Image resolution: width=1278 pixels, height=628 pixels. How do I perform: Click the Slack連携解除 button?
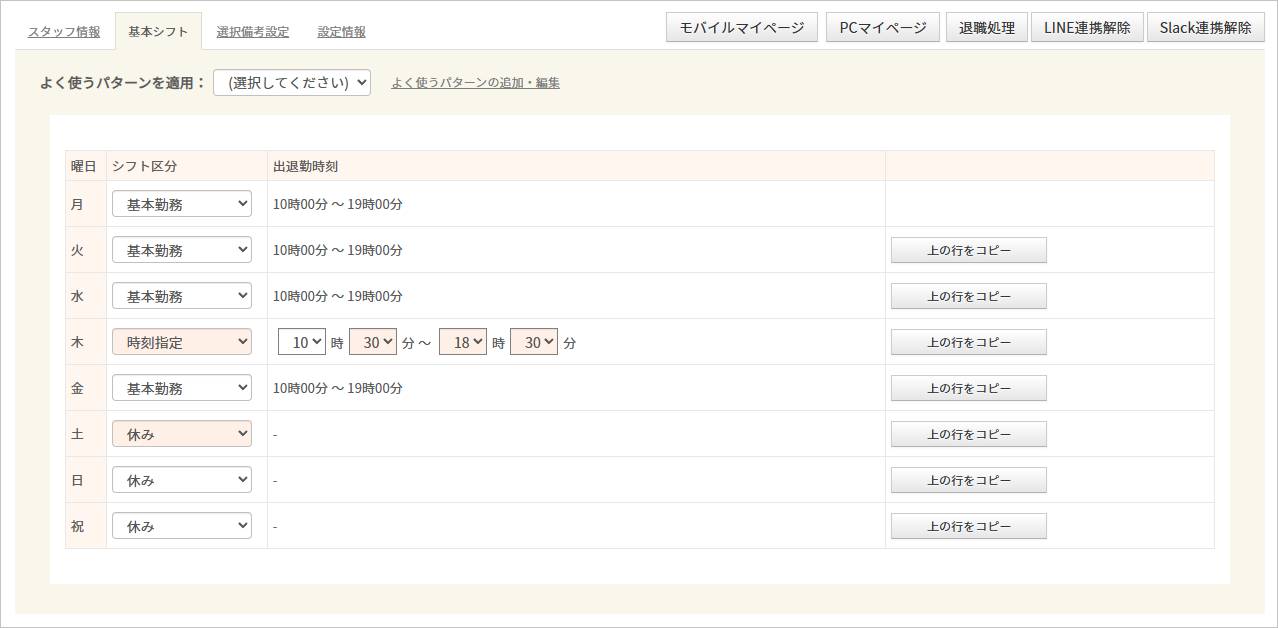[x=1205, y=28]
